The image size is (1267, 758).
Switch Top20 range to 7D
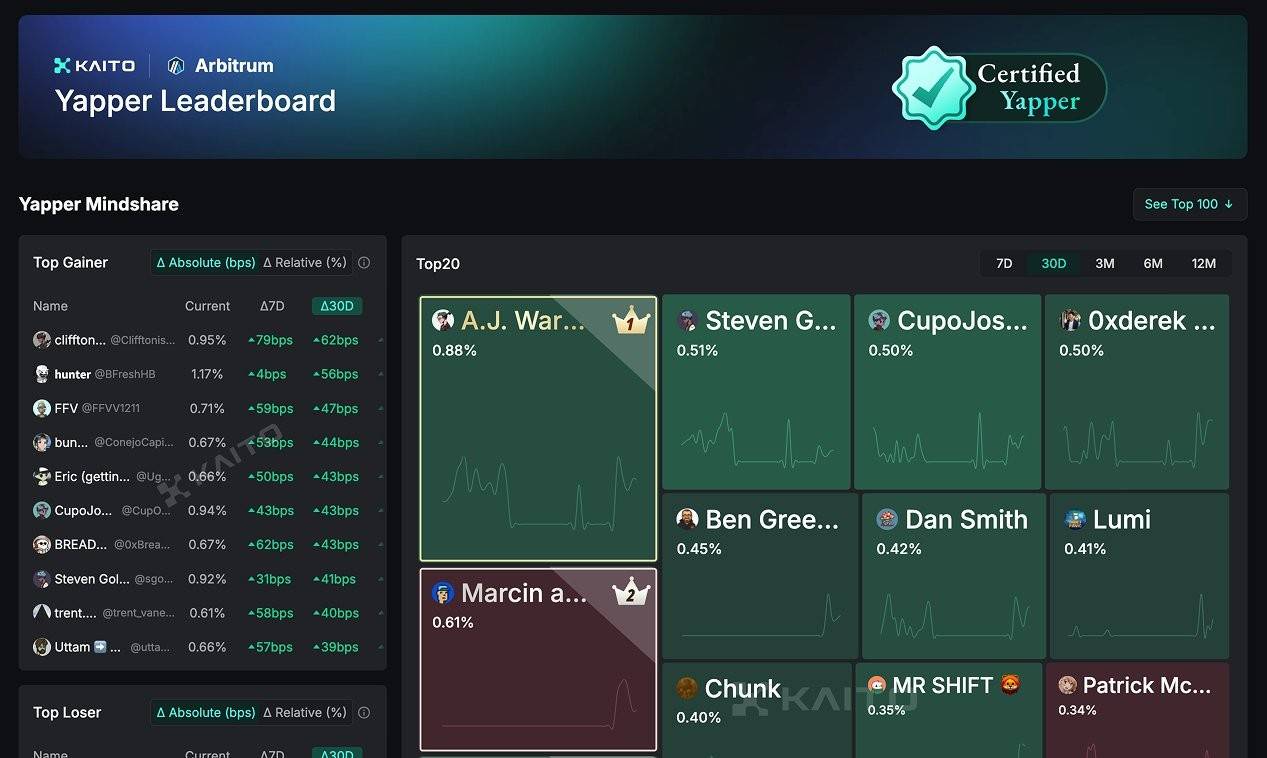pos(1004,264)
